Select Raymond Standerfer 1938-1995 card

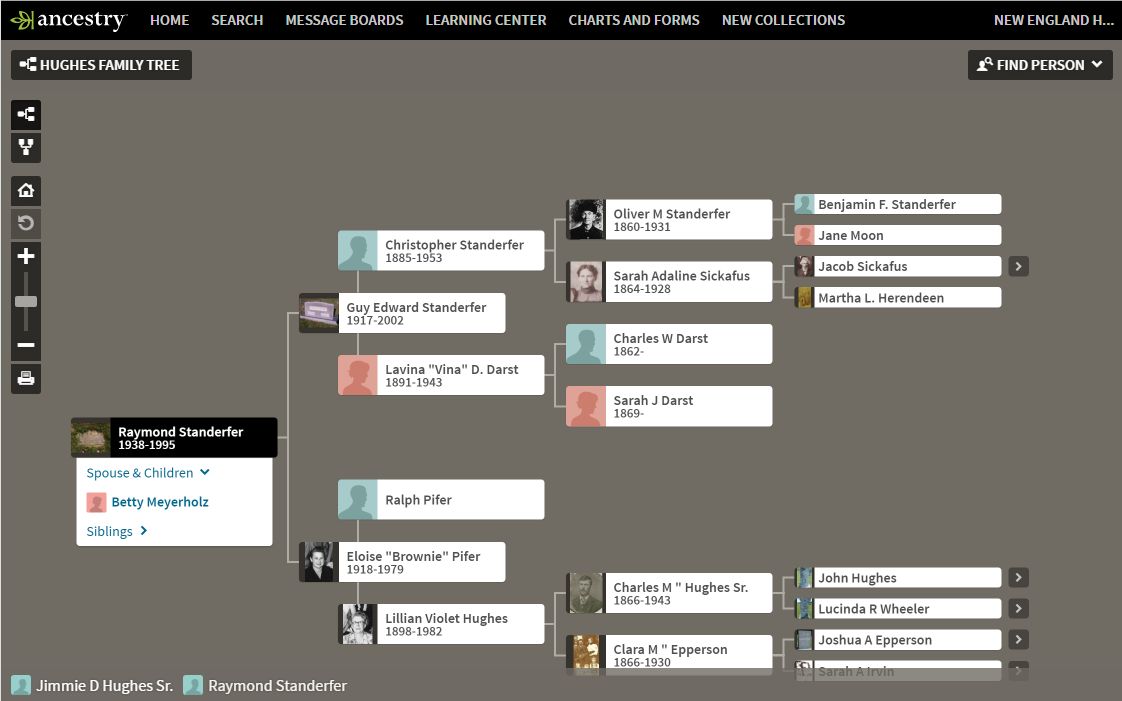point(174,437)
